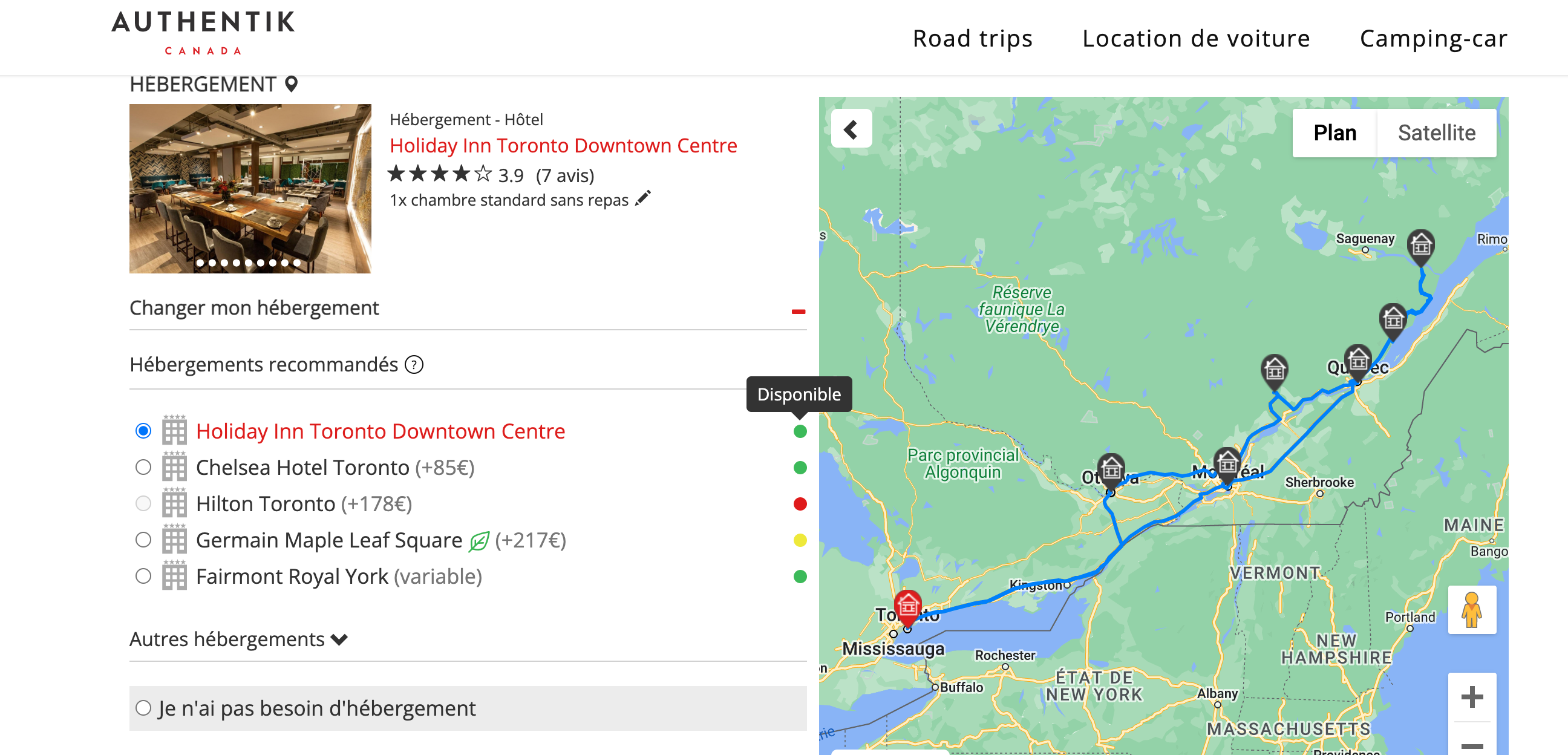Collapse Changer mon hébergement with minus icon
This screenshot has height=755, width=1568.
point(798,311)
